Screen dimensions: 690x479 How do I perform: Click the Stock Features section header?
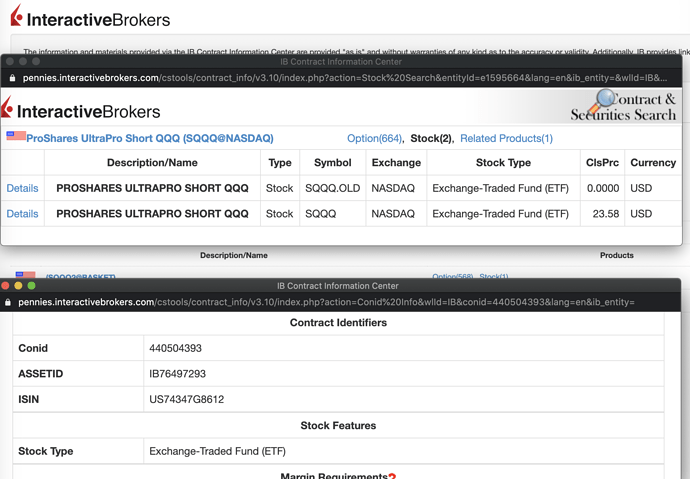(x=338, y=426)
